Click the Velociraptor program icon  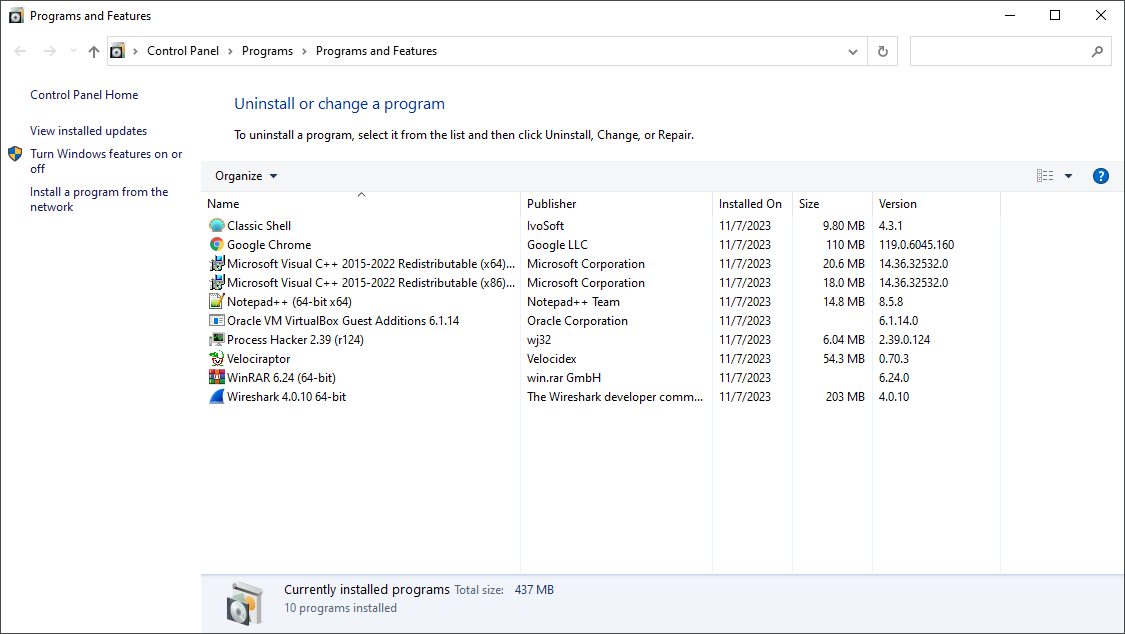point(217,359)
